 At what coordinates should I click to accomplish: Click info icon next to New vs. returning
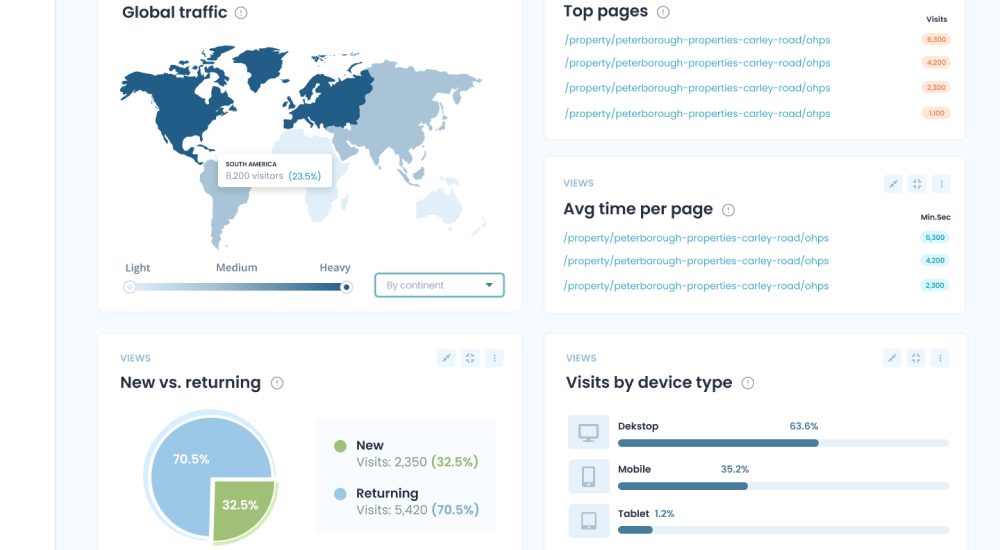277,383
